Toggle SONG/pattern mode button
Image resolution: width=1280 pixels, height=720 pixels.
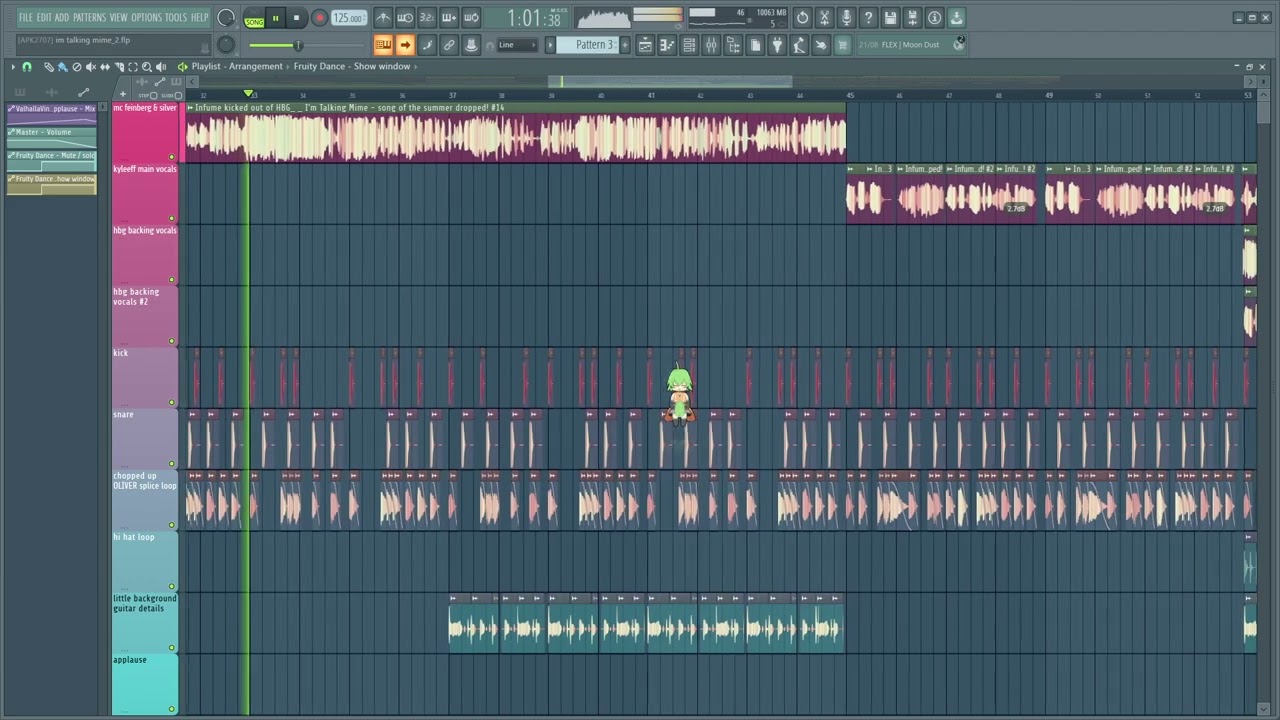pos(254,18)
